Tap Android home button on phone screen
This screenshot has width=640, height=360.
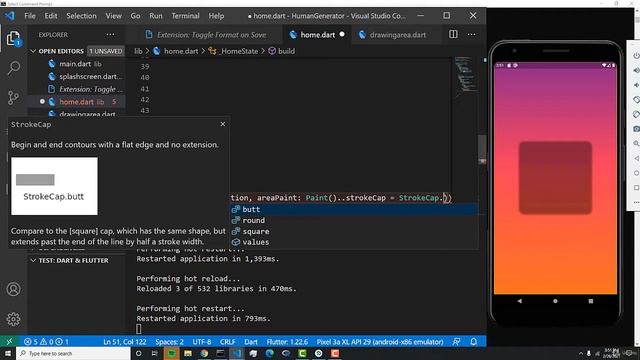(555, 301)
